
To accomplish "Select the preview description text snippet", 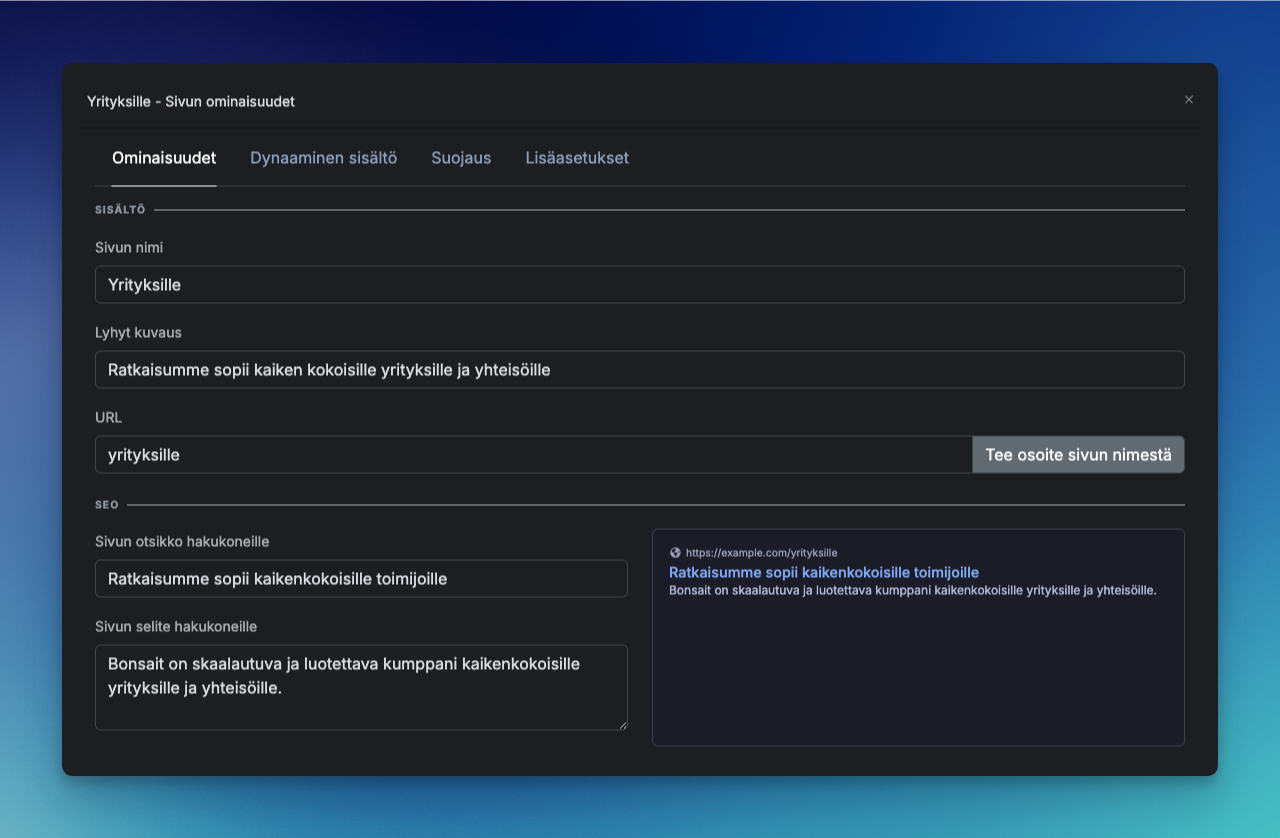I will point(912,590).
